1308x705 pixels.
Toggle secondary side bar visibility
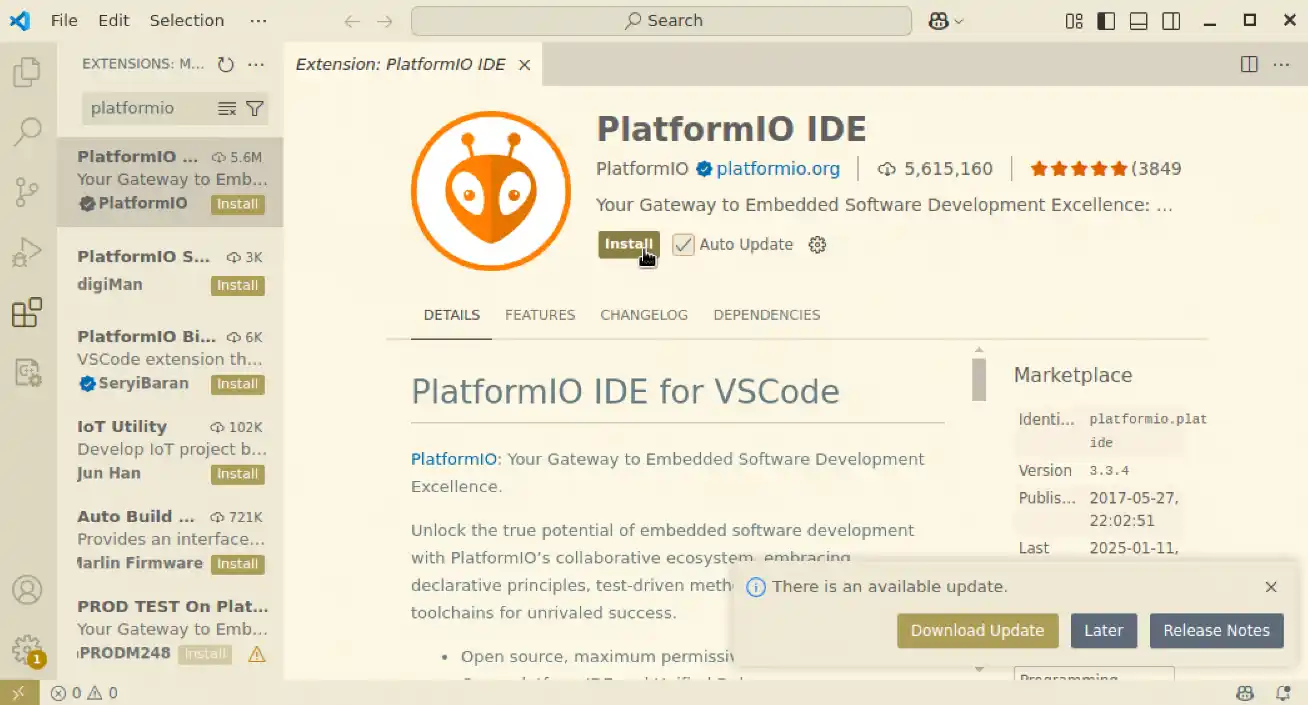pos(1170,21)
